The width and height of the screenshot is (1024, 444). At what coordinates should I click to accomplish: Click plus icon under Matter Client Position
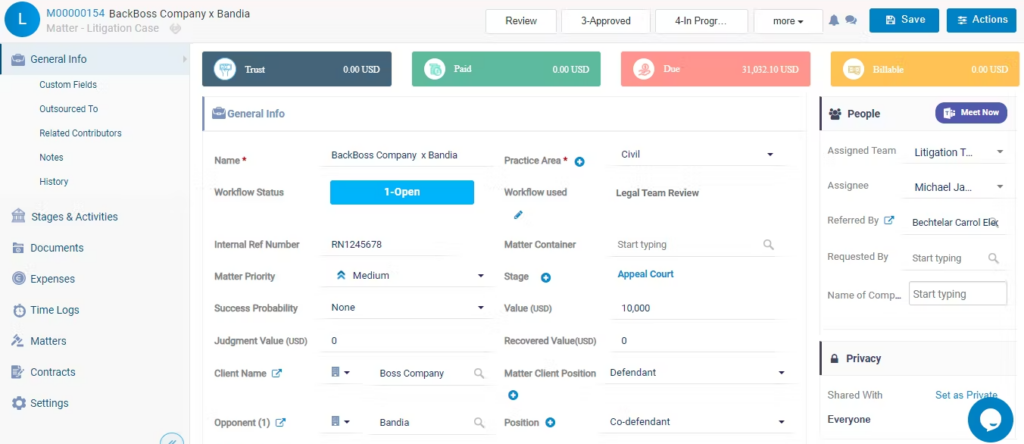click(x=513, y=395)
